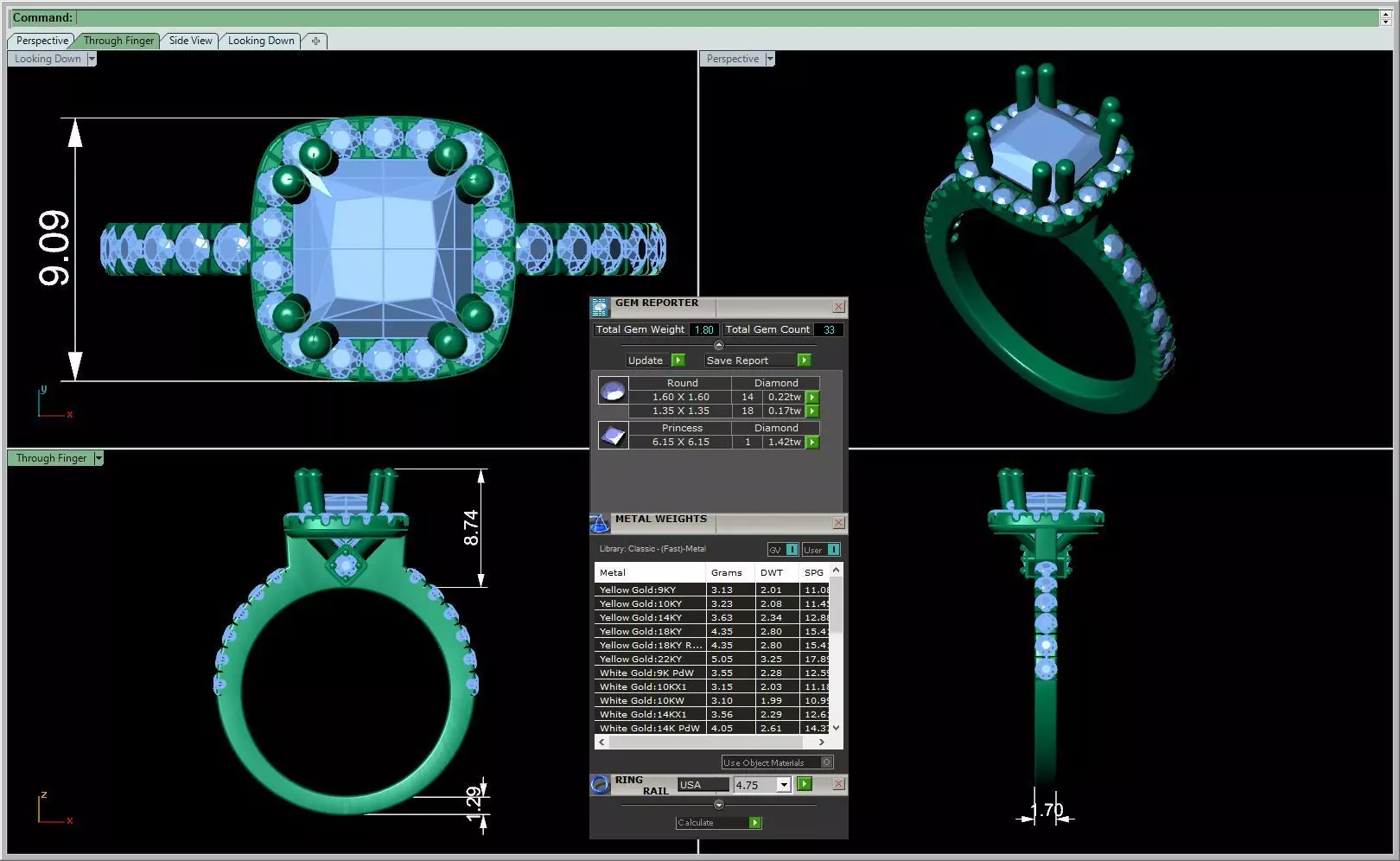1400x861 pixels.
Task: Open the ring size 4.75 dropdown
Action: 784,785
